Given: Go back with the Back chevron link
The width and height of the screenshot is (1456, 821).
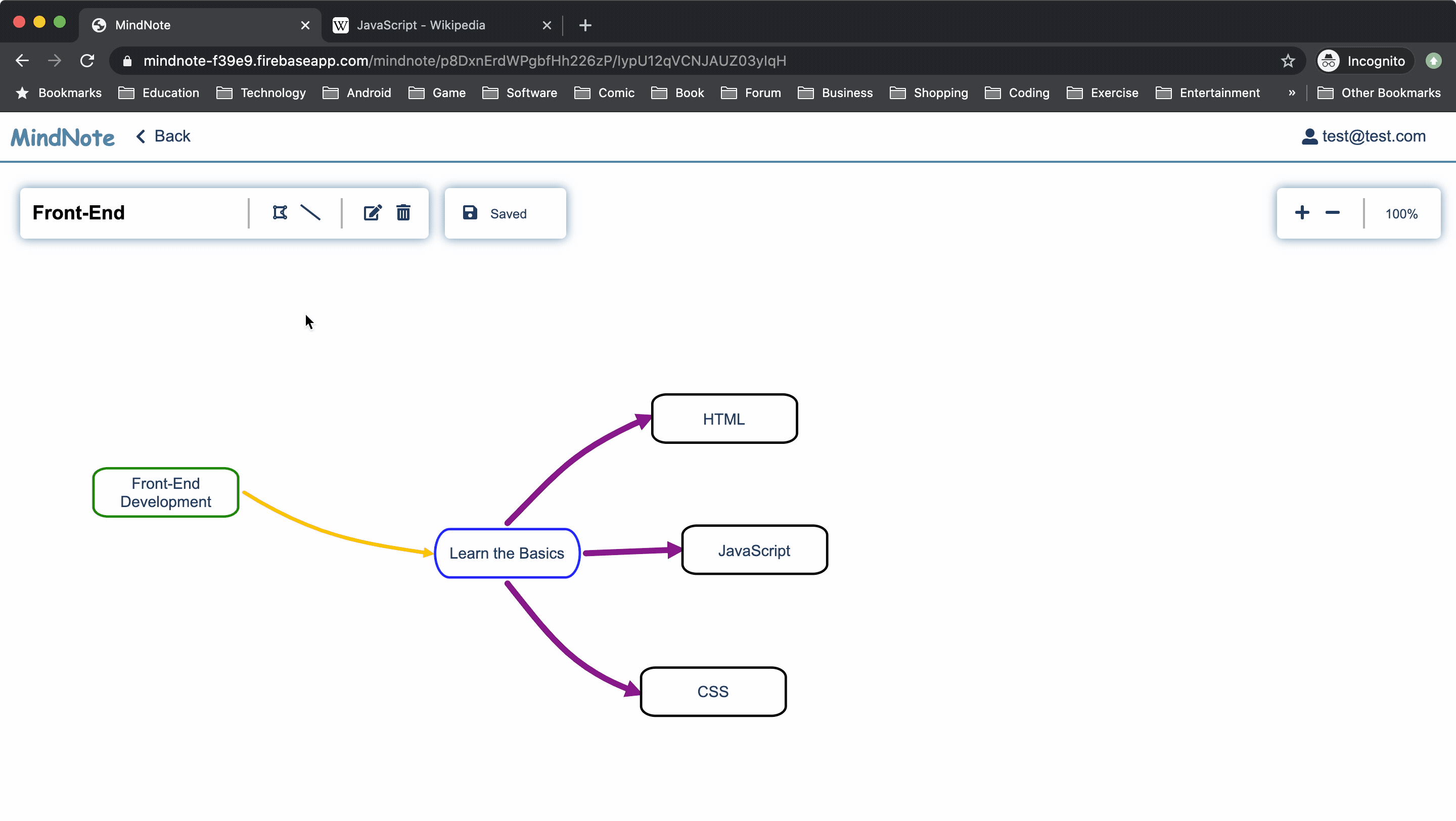Looking at the screenshot, I should (163, 136).
